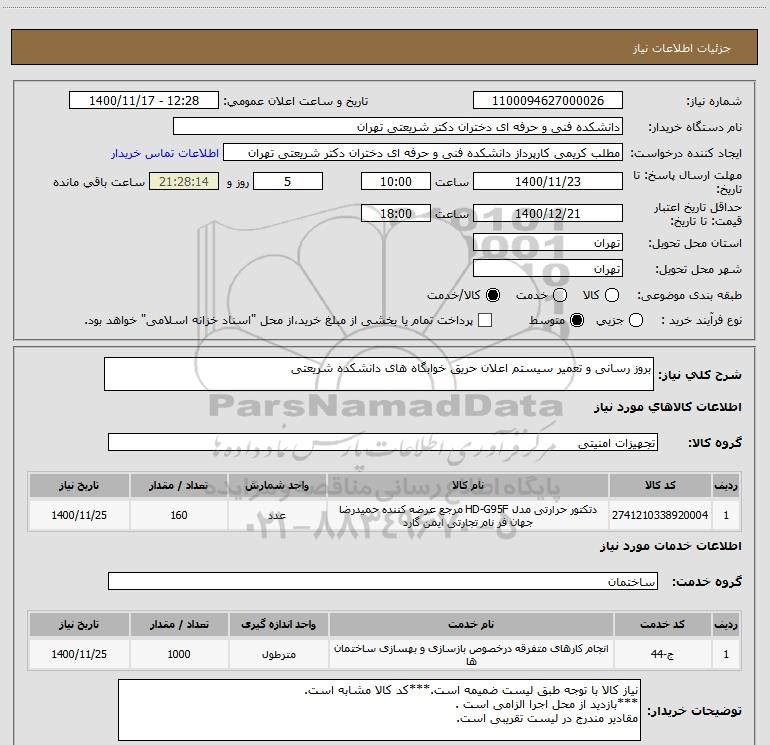This screenshot has width=770, height=745.
Task: Click the price validity date 1400/12/21
Action: click(548, 213)
